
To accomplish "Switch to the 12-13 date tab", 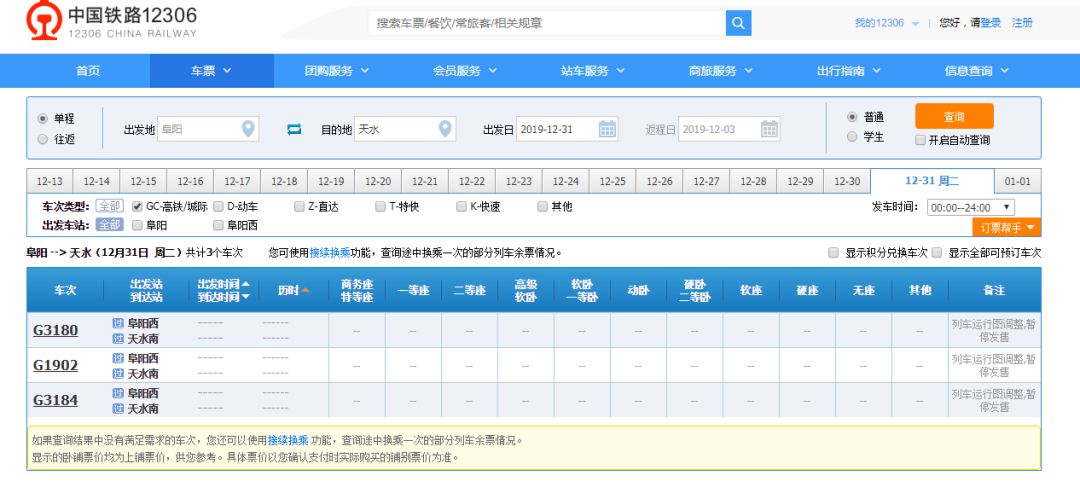I will (50, 181).
